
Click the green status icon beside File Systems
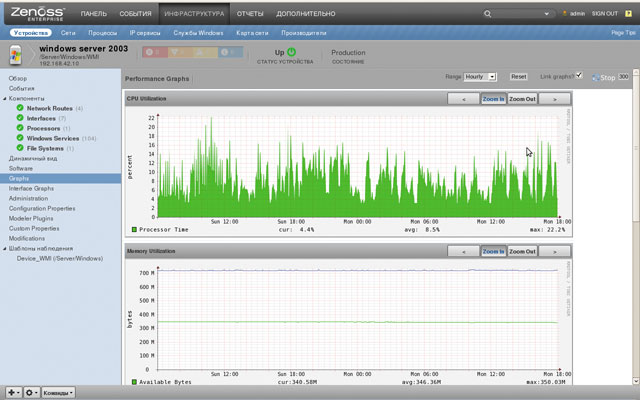pos(20,148)
